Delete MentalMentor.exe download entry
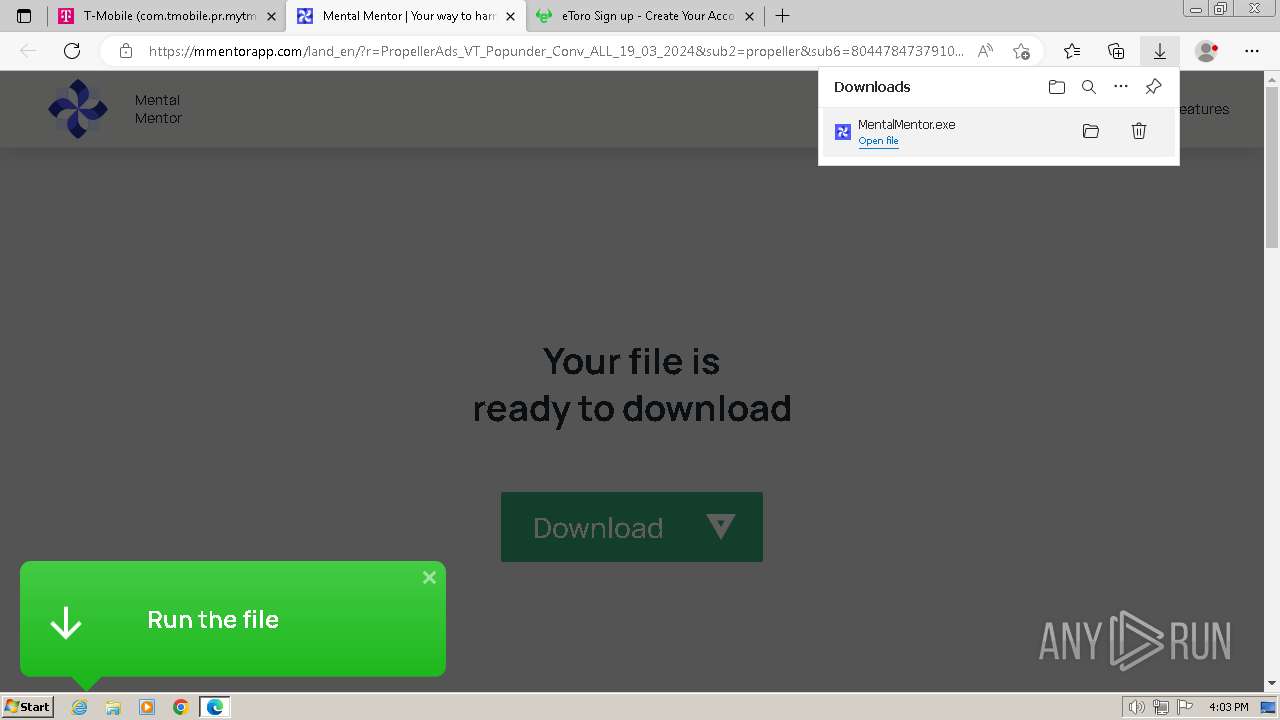Screen dimensions: 1280x720 point(1139,131)
